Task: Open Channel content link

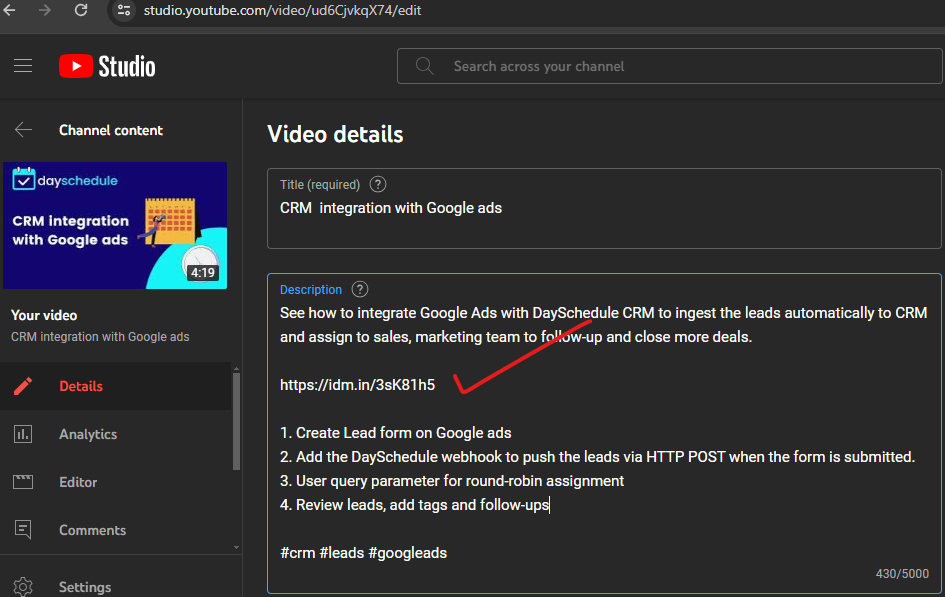Action: click(x=111, y=130)
